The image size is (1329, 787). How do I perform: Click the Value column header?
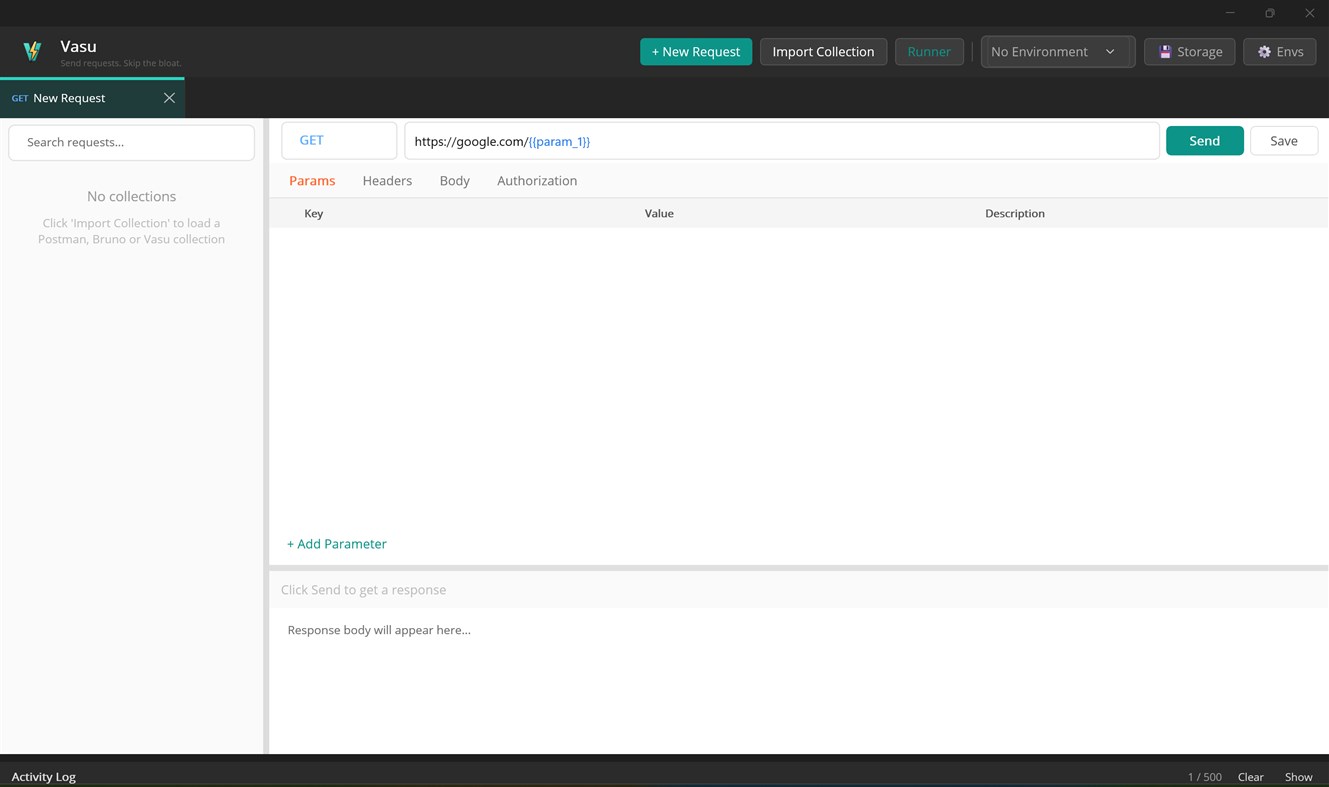coord(659,213)
